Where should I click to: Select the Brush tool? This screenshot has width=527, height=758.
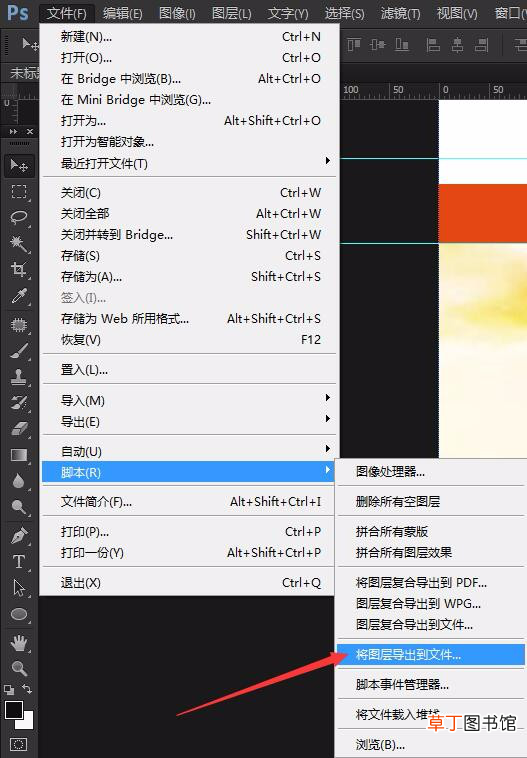coord(19,351)
